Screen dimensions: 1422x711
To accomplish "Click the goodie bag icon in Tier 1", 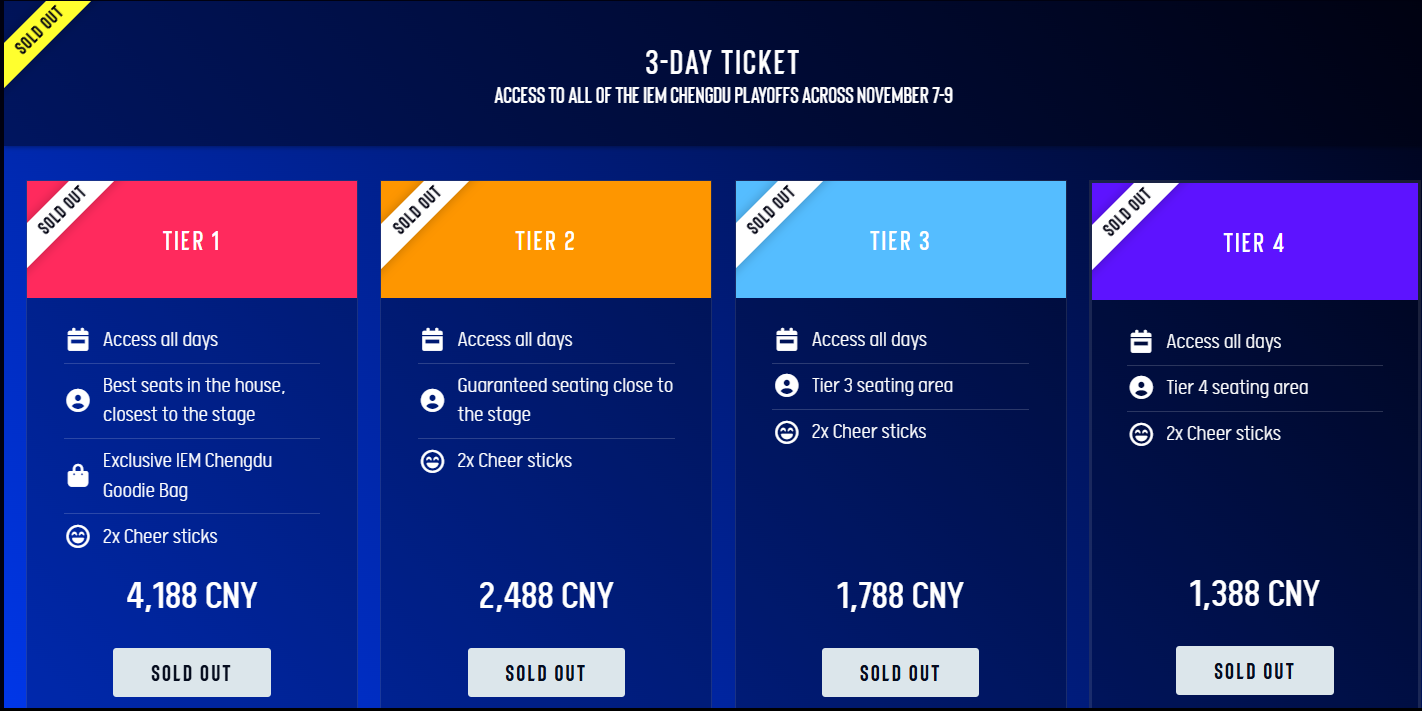I will point(78,476).
